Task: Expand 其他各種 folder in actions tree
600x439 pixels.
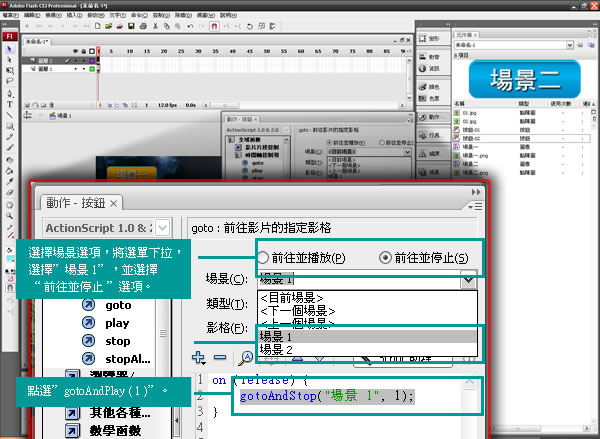Action: pos(72,413)
